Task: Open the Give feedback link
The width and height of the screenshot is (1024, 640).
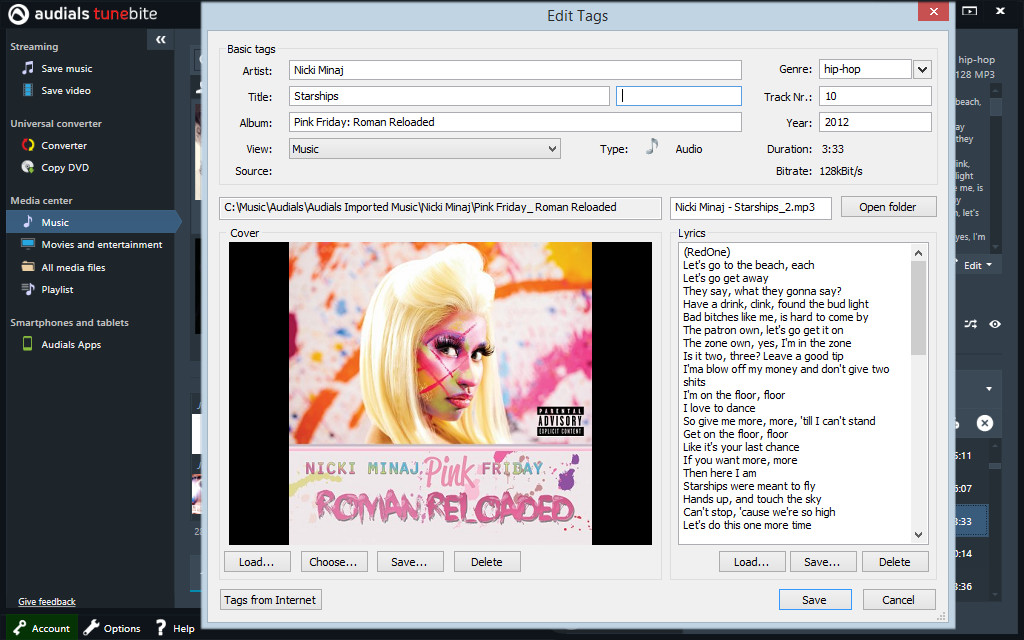Action: pyautogui.click(x=47, y=601)
